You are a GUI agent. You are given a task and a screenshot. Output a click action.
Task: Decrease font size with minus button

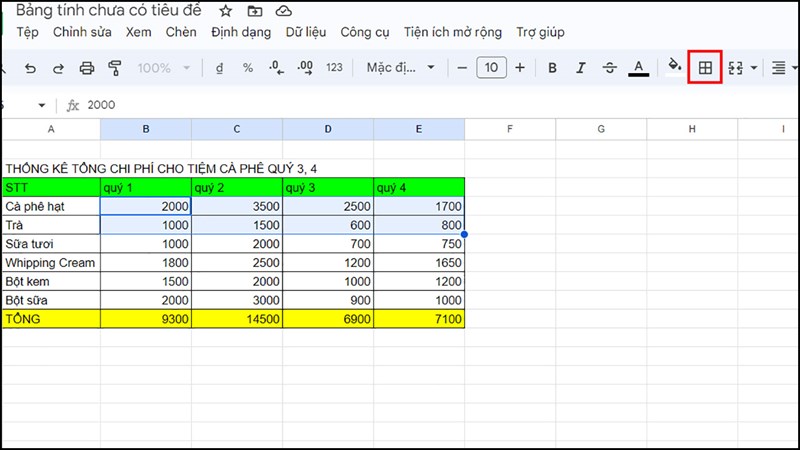(462, 67)
